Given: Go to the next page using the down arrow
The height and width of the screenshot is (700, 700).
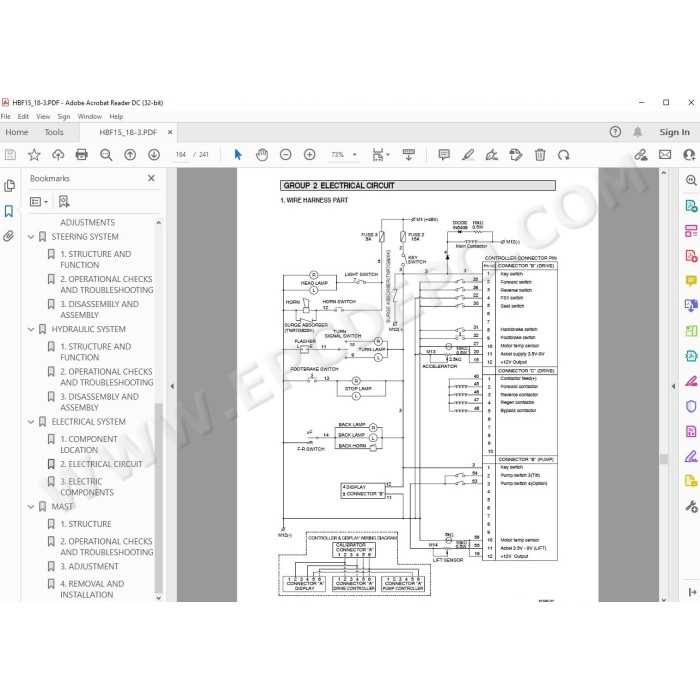Looking at the screenshot, I should (x=154, y=155).
